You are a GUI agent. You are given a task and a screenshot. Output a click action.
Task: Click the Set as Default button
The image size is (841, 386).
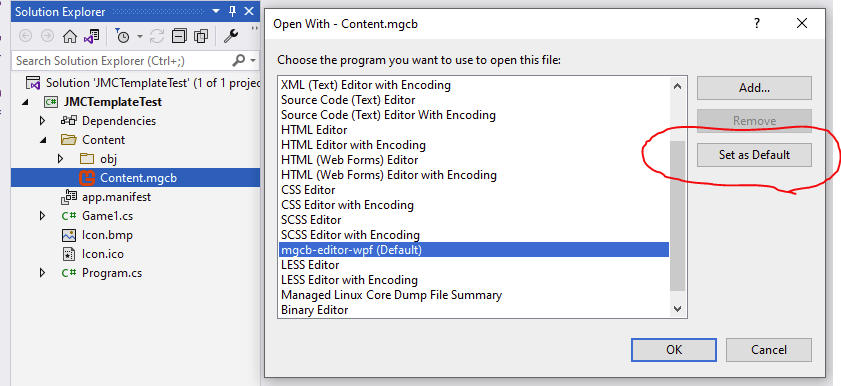click(754, 155)
